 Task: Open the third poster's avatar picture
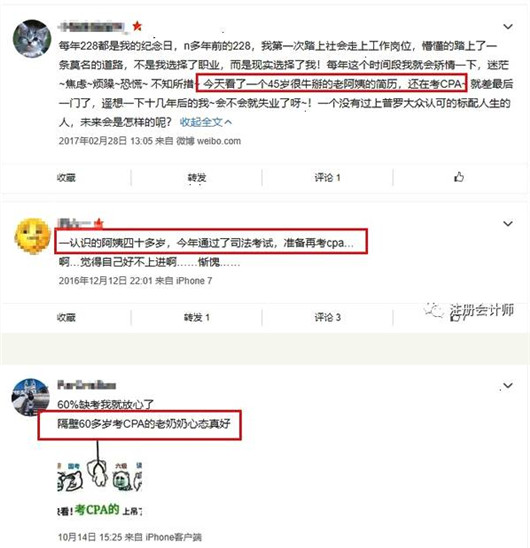(x=30, y=397)
